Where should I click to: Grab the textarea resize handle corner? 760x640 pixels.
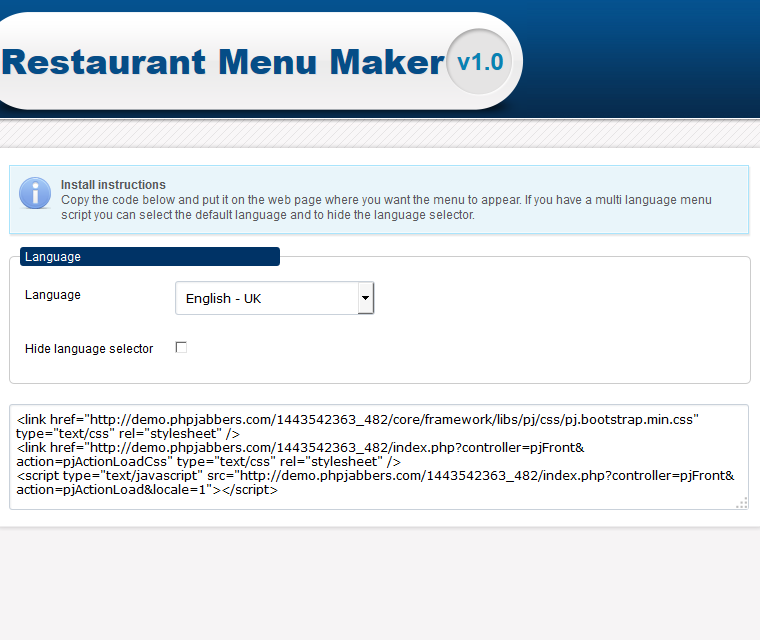click(742, 503)
